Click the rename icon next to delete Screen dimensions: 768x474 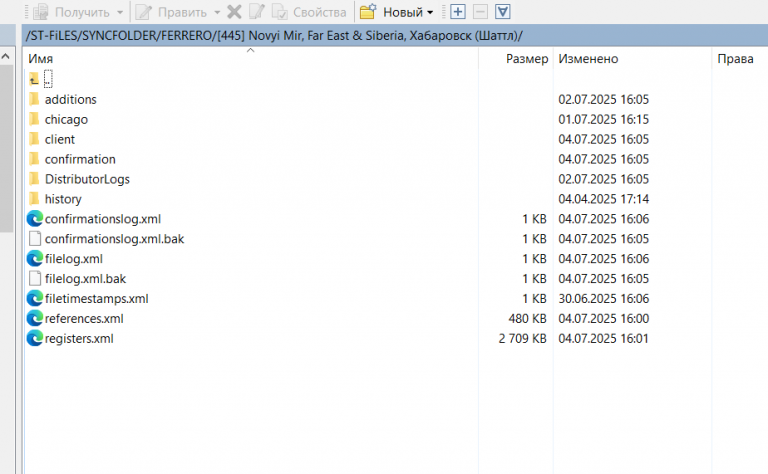click(257, 12)
